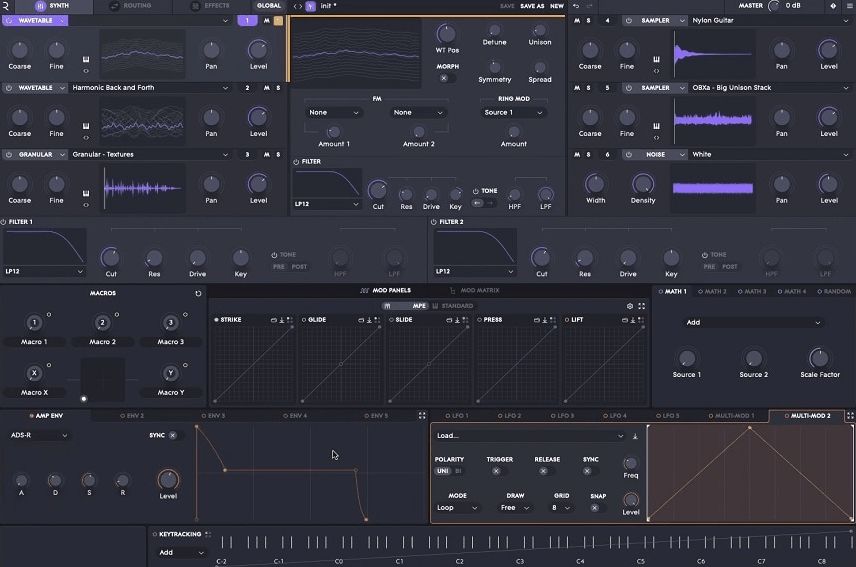Click the Mod Matrix icon
Screen dimensions: 856x567
(x=453, y=290)
